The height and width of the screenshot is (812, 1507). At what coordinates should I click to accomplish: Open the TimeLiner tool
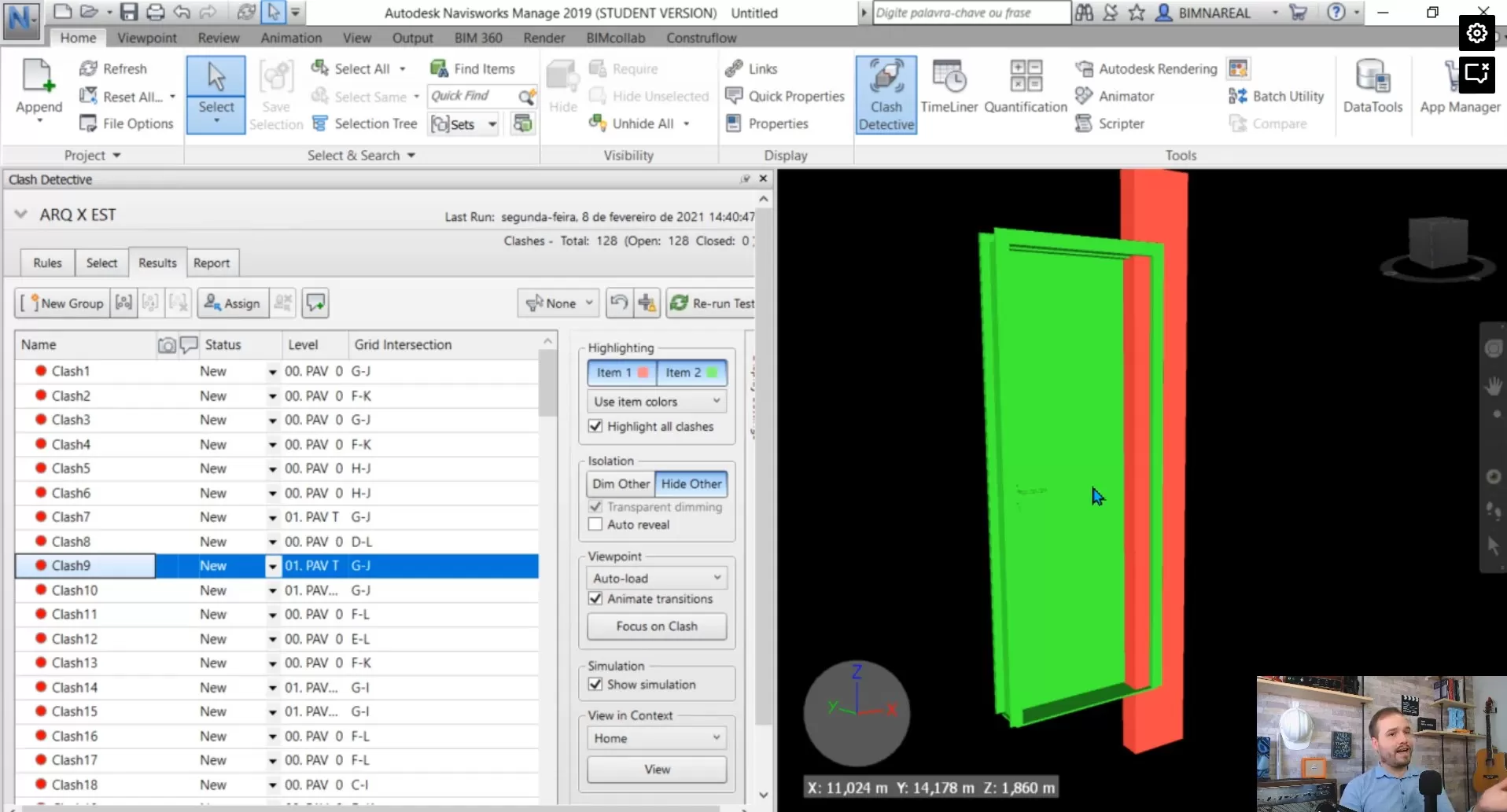pos(949,86)
